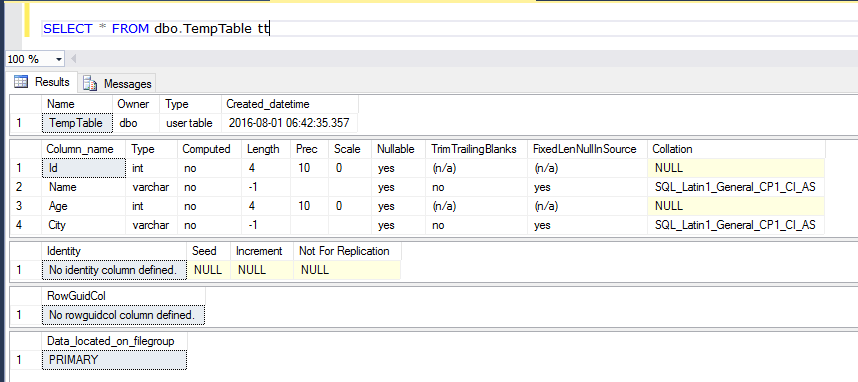This screenshot has height=382, width=858.
Task: Click the Not For Replication header
Action: (347, 251)
